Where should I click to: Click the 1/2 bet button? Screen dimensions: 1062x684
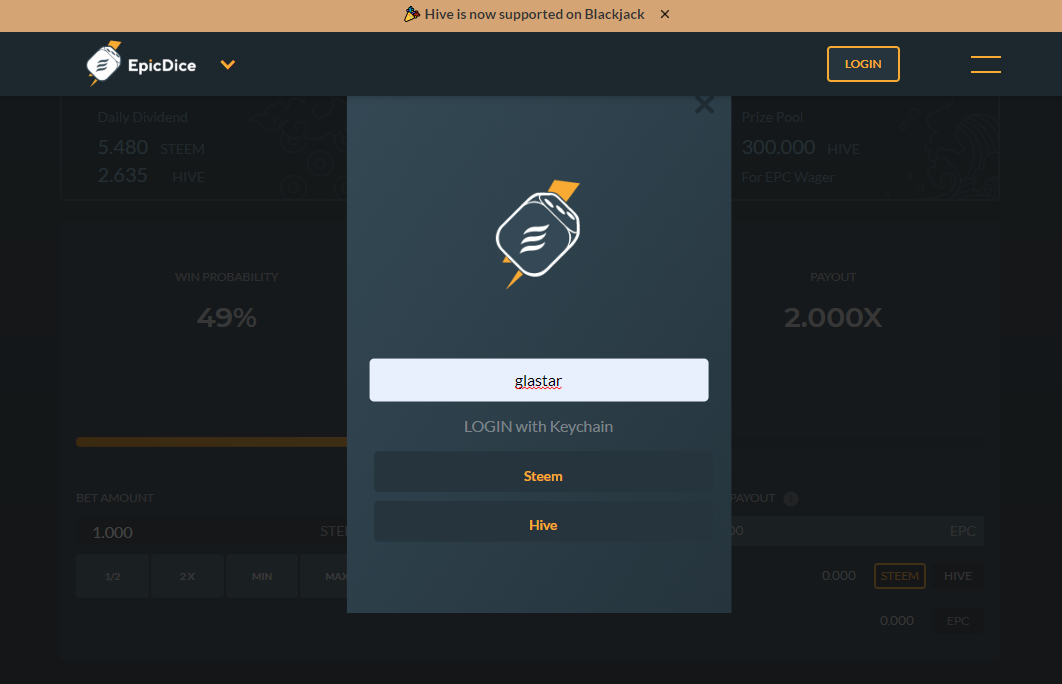pos(112,576)
